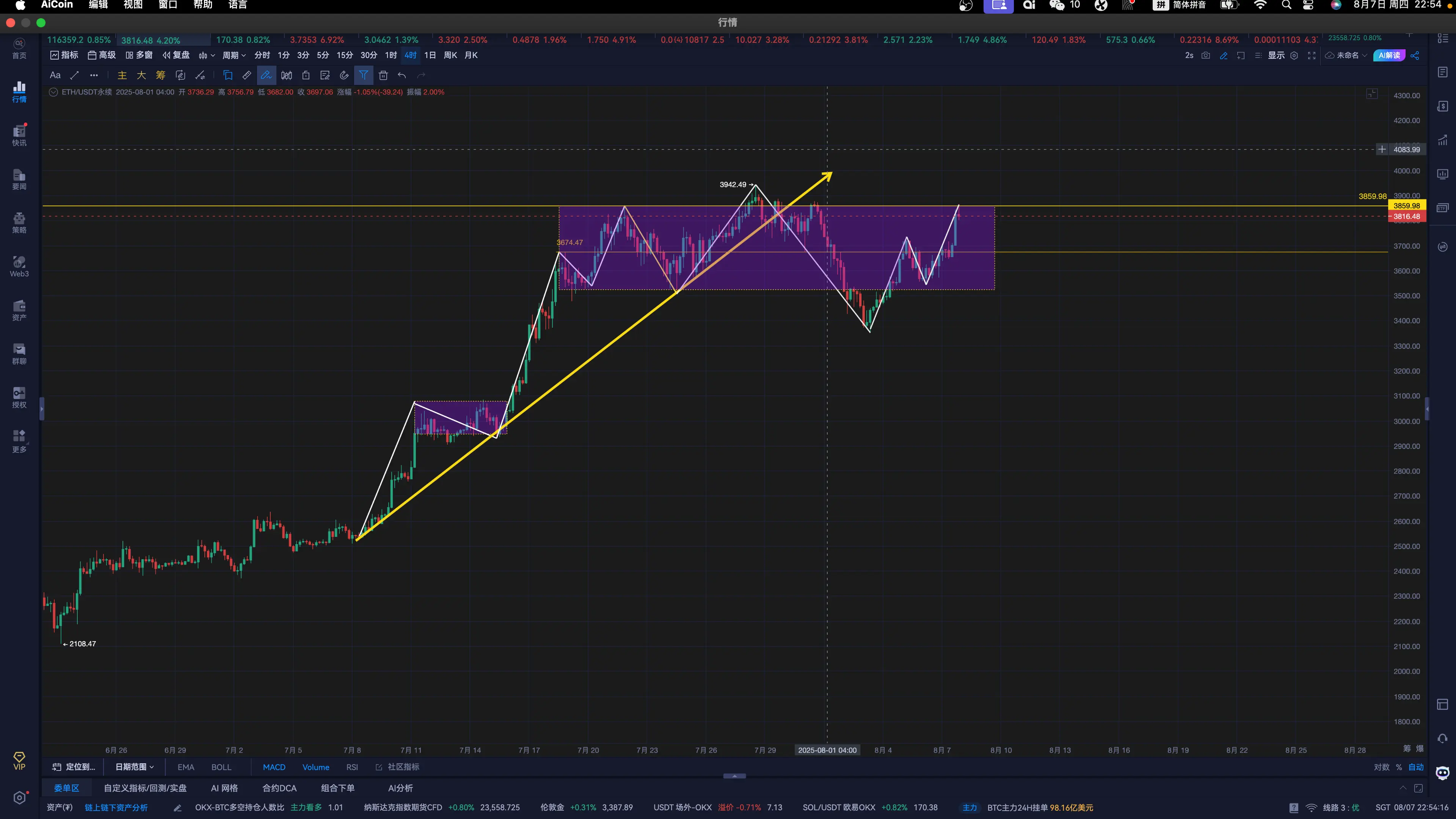The height and width of the screenshot is (819, 1456).
Task: Toggle the BOLL indicator
Action: pyautogui.click(x=221, y=767)
